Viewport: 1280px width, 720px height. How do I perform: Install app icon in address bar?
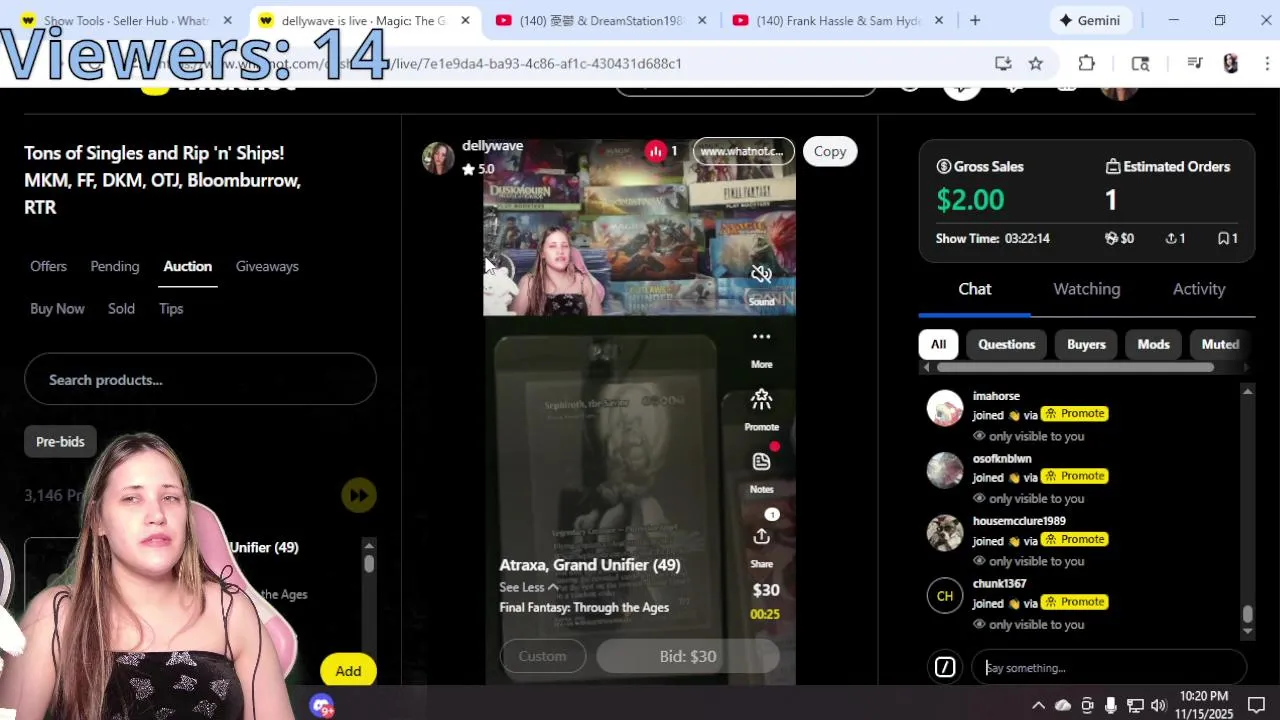pos(1003,63)
